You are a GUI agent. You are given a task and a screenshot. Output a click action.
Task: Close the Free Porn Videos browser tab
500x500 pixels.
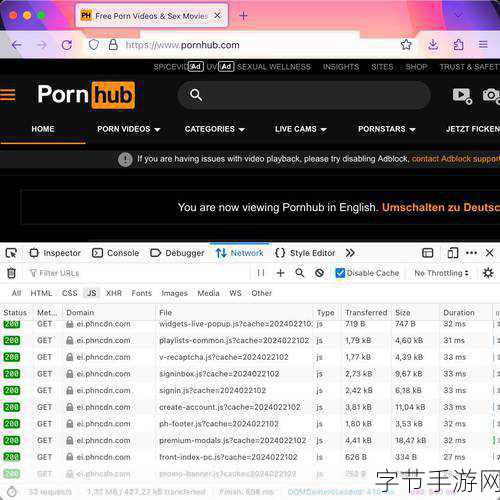point(217,15)
